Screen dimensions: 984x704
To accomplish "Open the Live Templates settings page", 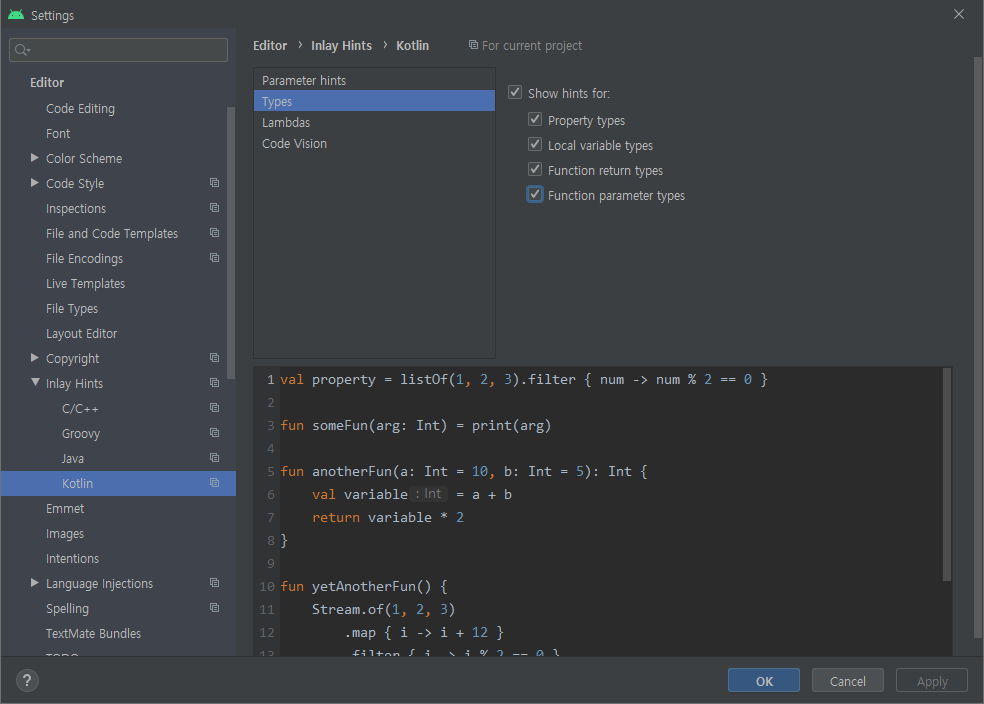I will click(x=85, y=284).
